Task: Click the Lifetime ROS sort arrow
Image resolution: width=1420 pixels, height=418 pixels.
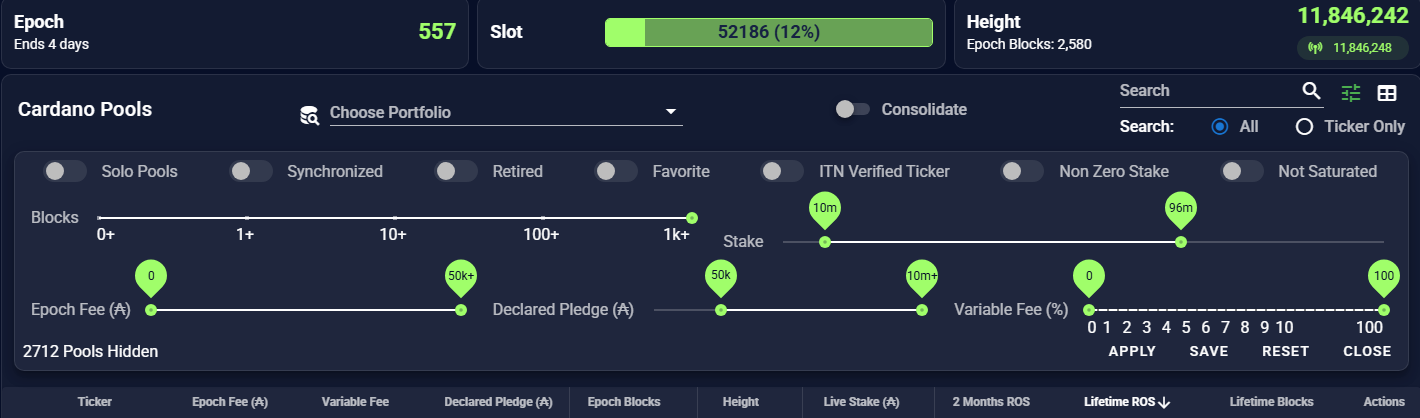Action: pyautogui.click(x=1164, y=402)
